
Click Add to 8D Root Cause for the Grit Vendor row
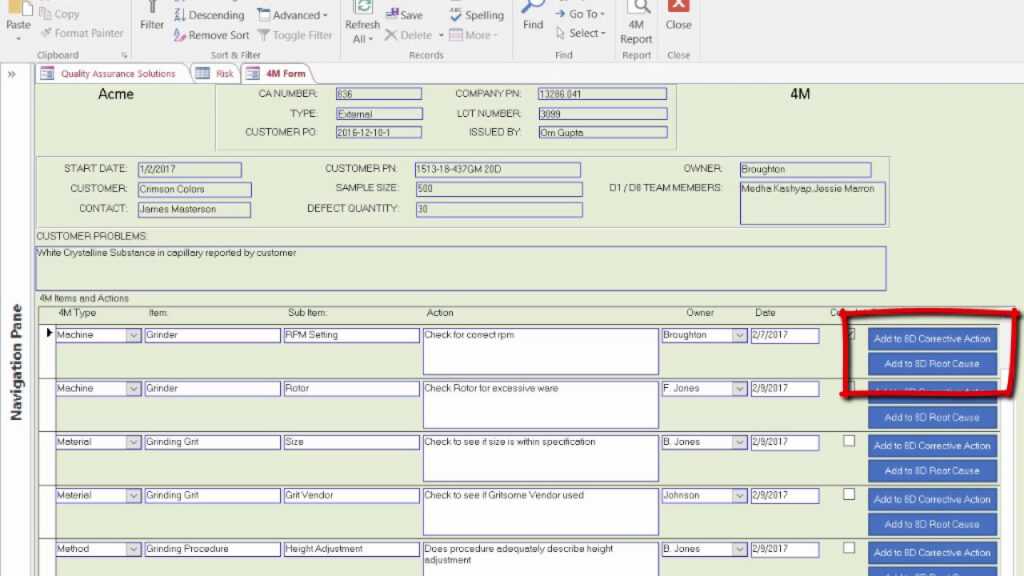[x=931, y=523]
